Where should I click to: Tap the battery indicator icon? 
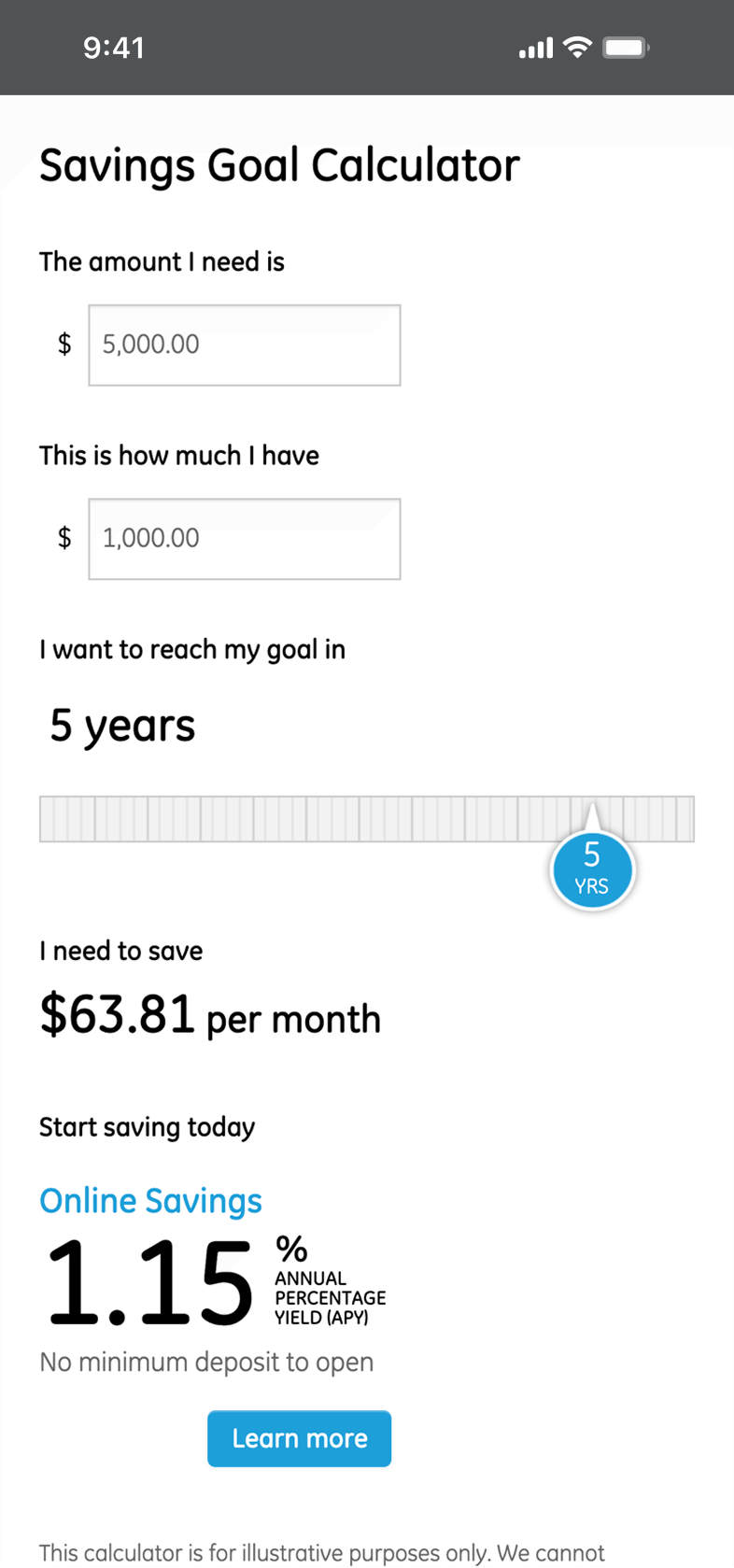[x=626, y=47]
